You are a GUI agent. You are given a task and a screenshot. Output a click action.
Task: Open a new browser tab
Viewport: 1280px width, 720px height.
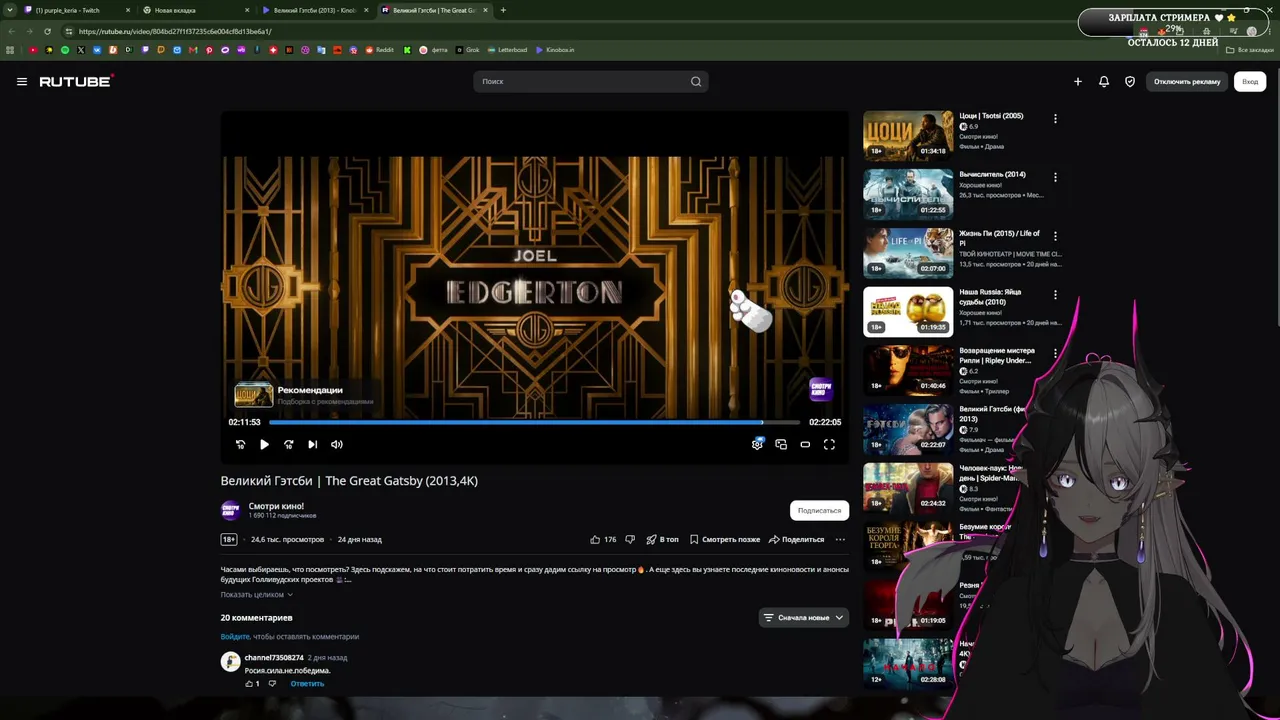point(503,10)
